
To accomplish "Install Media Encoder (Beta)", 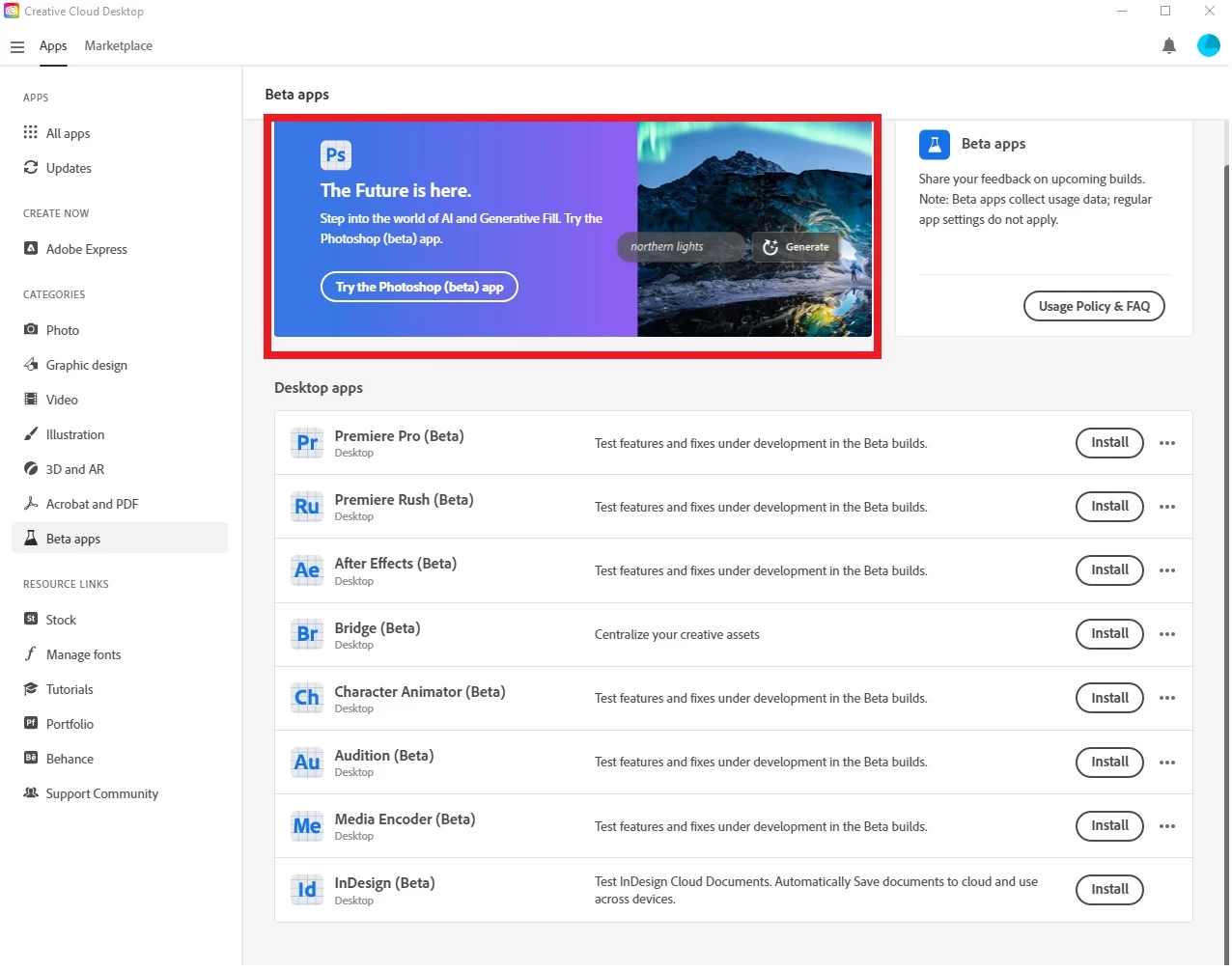I will (1109, 826).
